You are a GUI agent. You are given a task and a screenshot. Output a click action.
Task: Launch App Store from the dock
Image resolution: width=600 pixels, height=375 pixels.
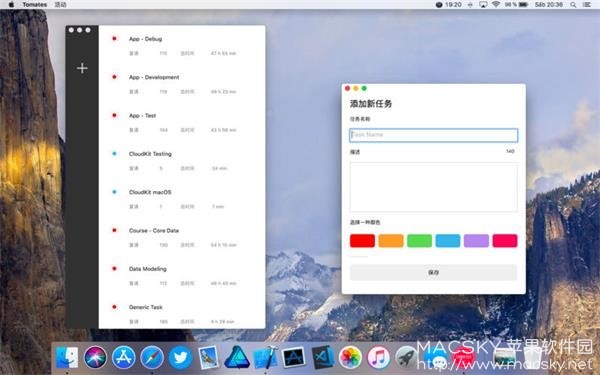coord(124,357)
